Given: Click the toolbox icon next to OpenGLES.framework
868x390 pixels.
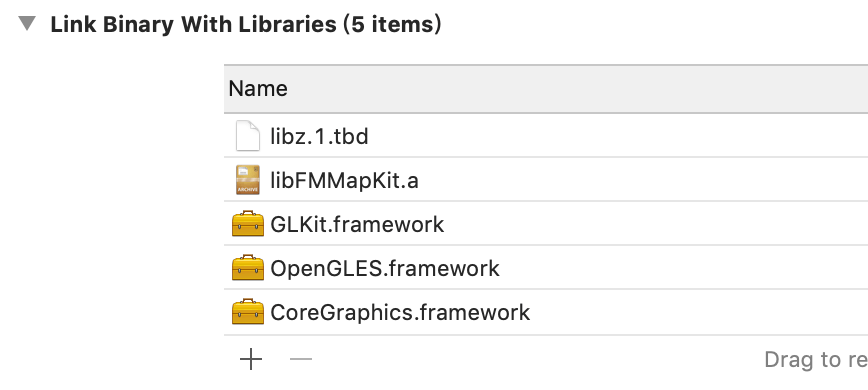Looking at the screenshot, I should (247, 268).
